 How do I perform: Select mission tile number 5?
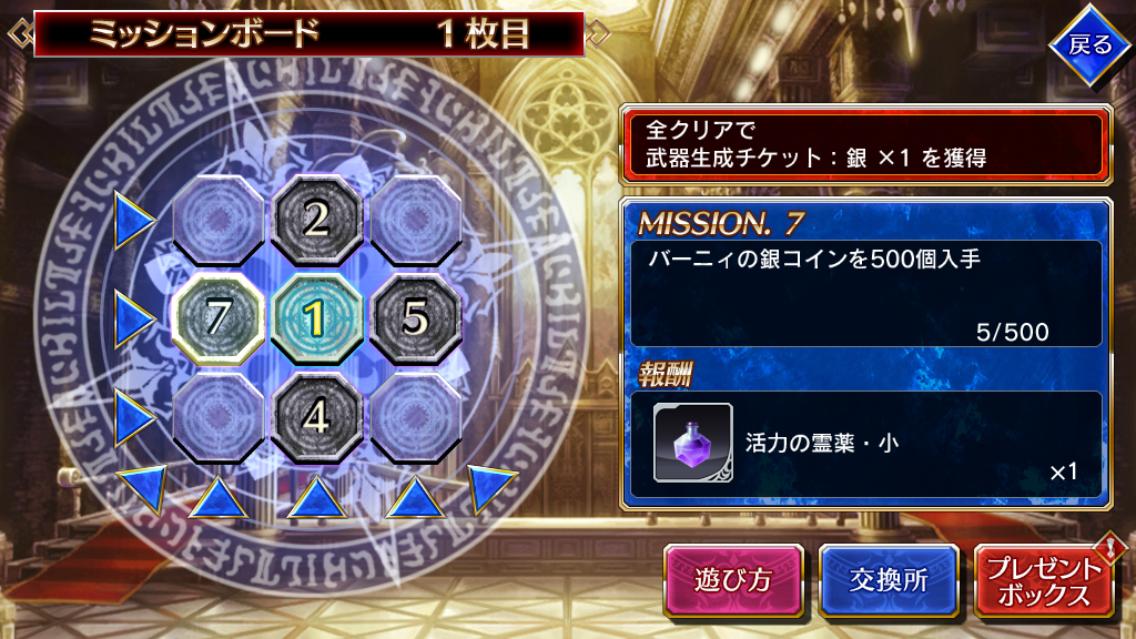click(x=416, y=318)
